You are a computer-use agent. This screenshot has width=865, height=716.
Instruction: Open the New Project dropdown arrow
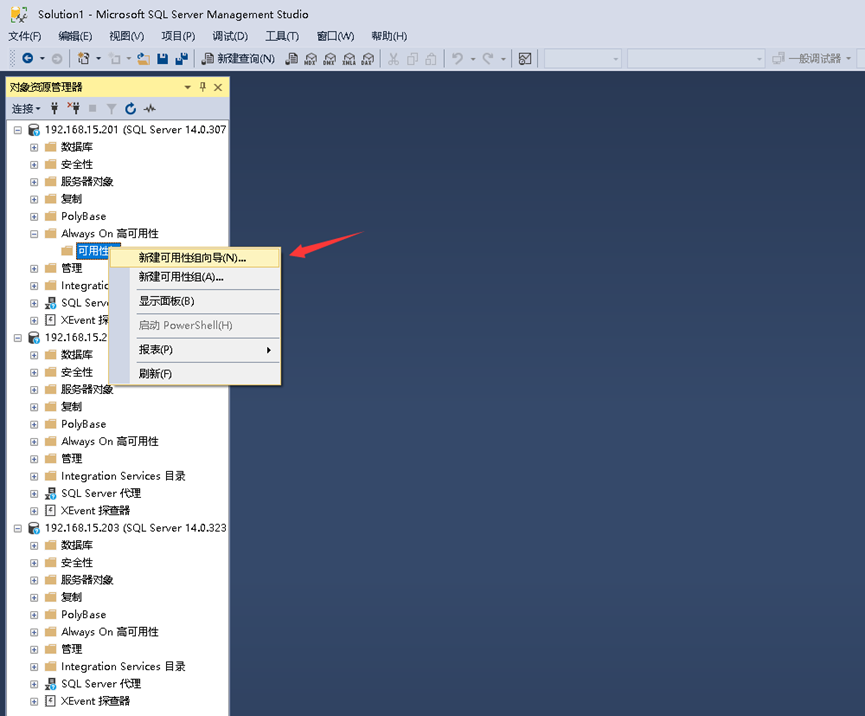coord(98,58)
